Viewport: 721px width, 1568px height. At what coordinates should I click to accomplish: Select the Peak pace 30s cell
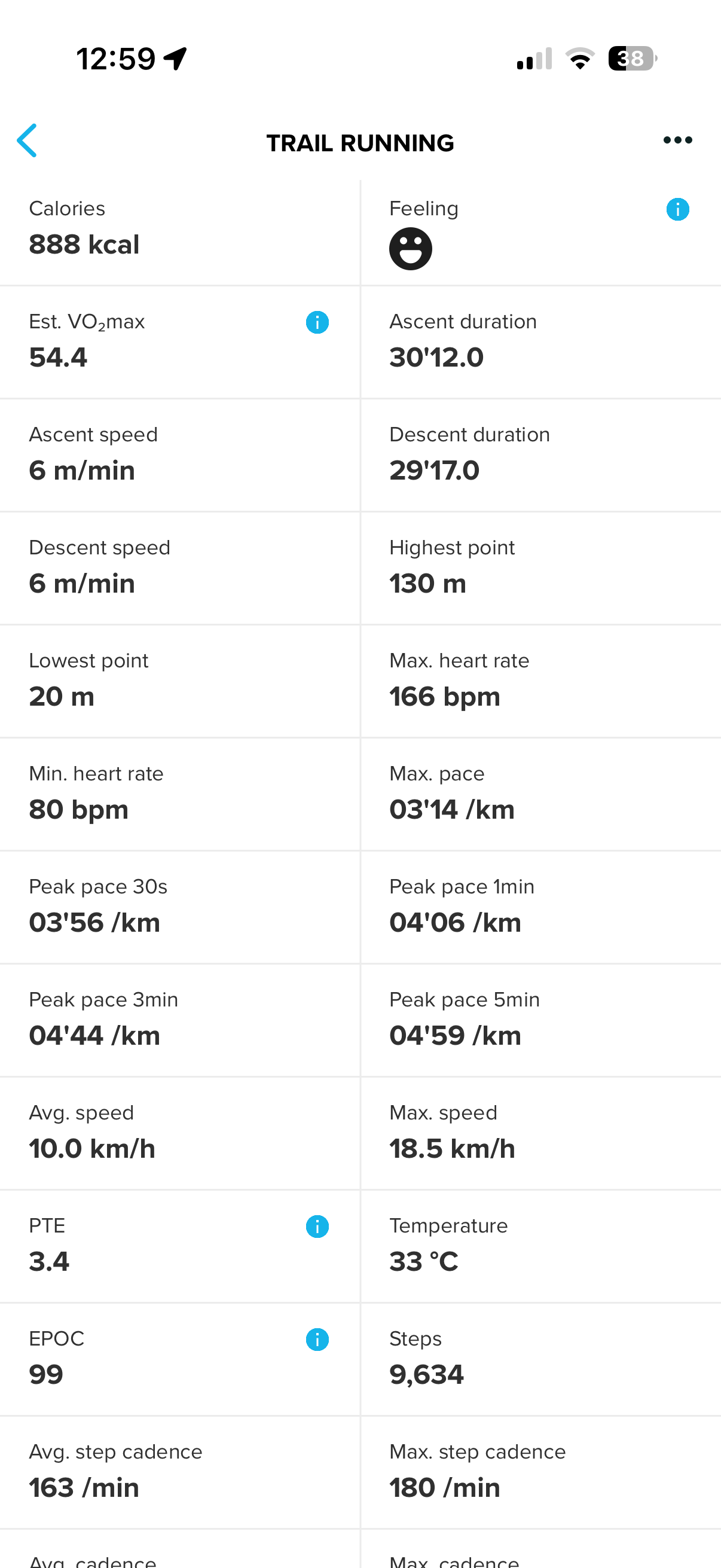179,907
